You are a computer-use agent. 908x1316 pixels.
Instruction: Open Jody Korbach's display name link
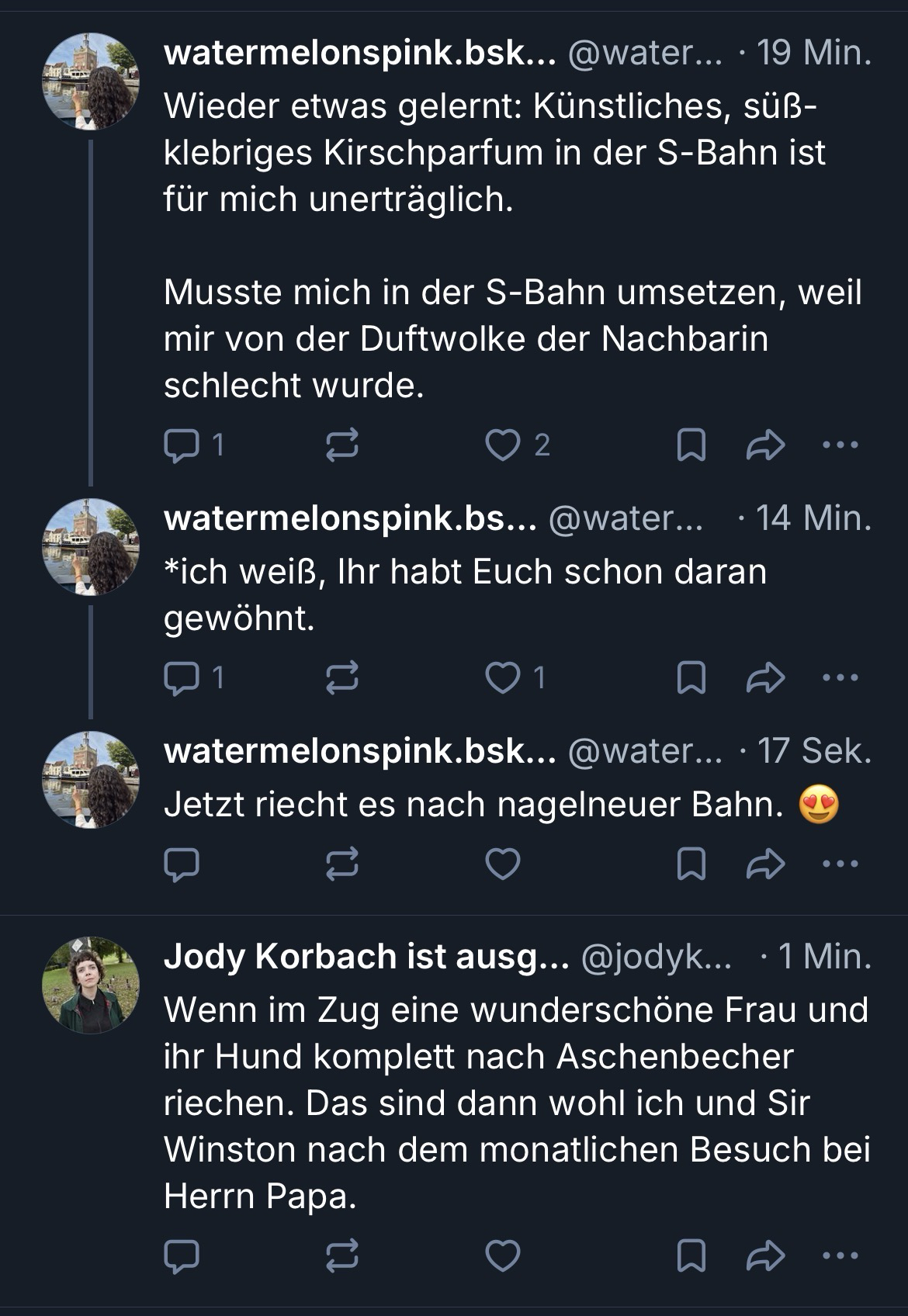tap(366, 957)
